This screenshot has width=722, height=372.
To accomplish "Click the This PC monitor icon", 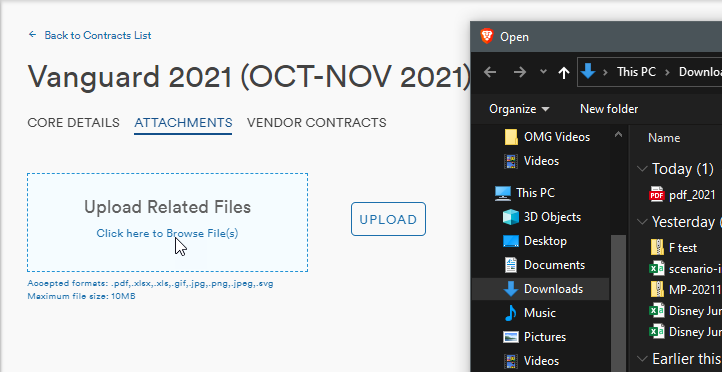I will (503, 193).
